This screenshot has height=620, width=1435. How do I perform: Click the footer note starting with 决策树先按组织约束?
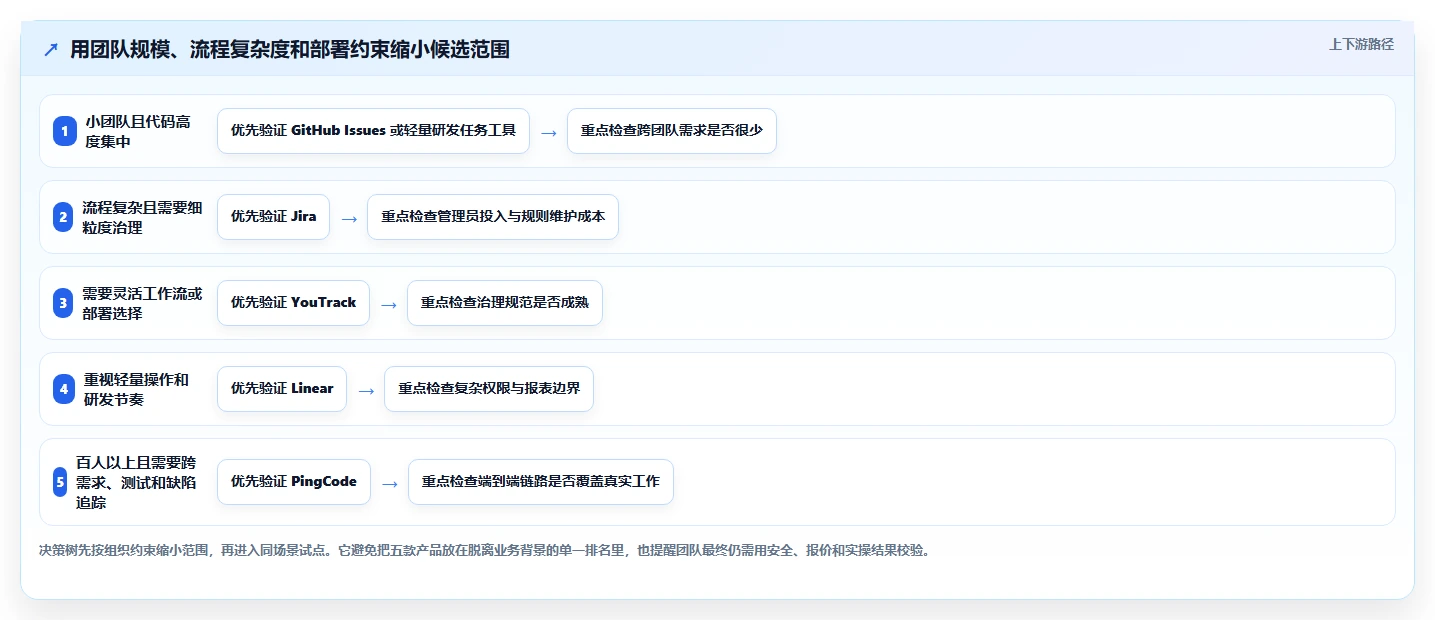485,551
